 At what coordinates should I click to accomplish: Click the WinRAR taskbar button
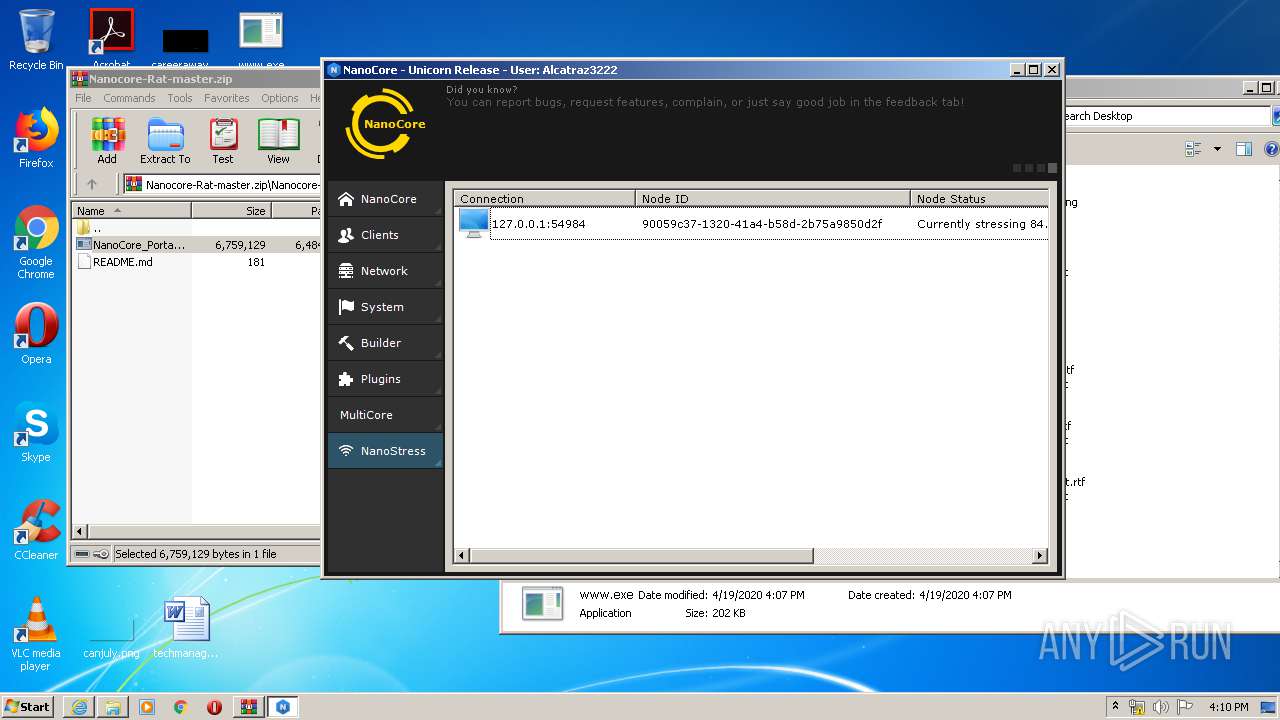(248, 707)
